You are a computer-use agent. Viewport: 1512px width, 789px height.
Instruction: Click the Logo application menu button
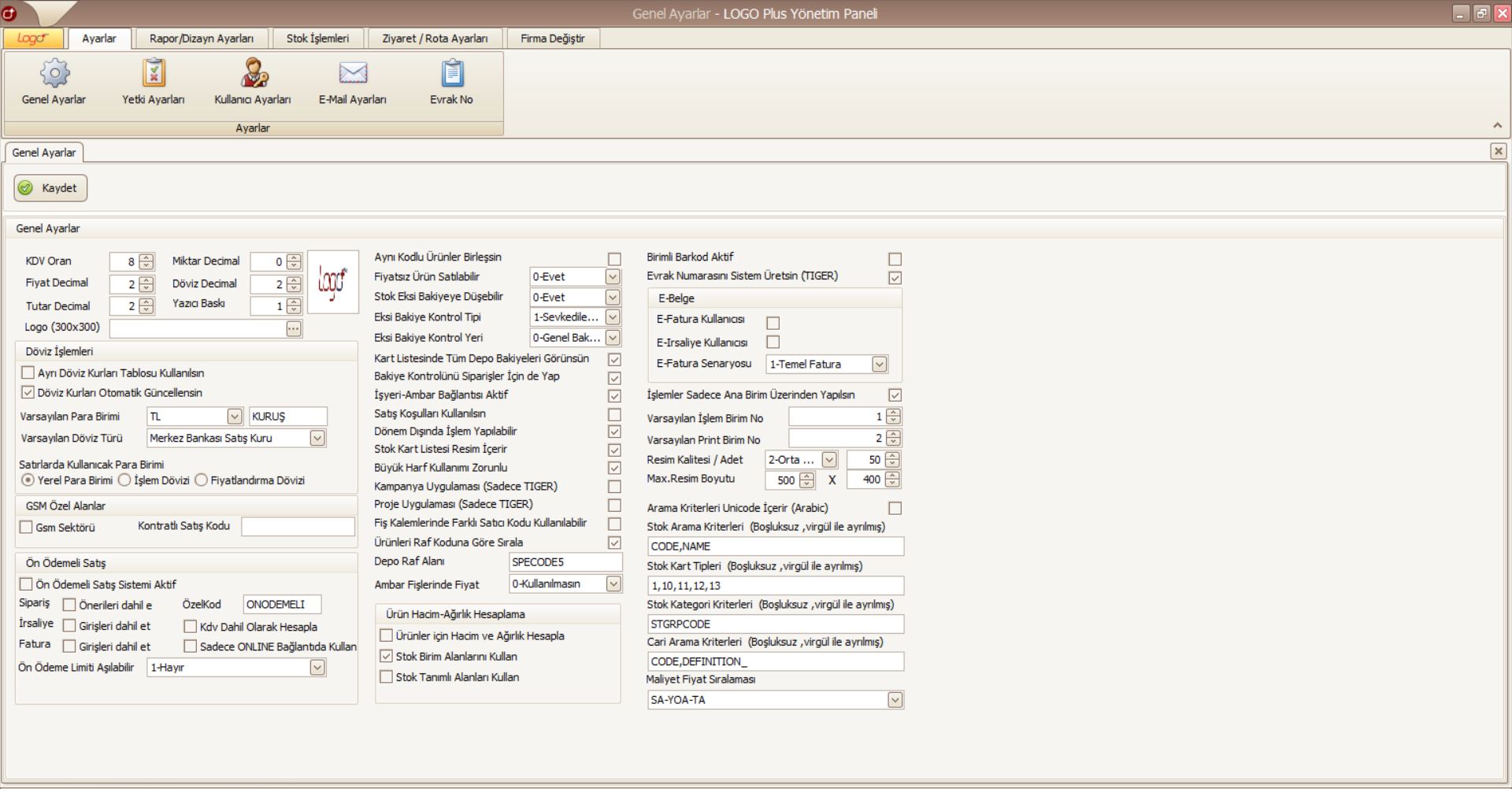tap(33, 39)
